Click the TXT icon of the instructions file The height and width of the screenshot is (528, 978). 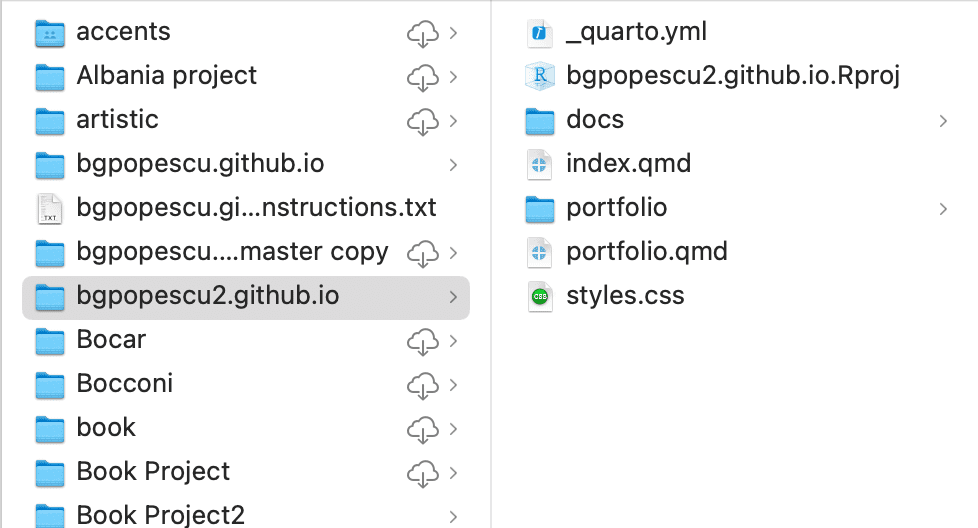tap(50, 208)
